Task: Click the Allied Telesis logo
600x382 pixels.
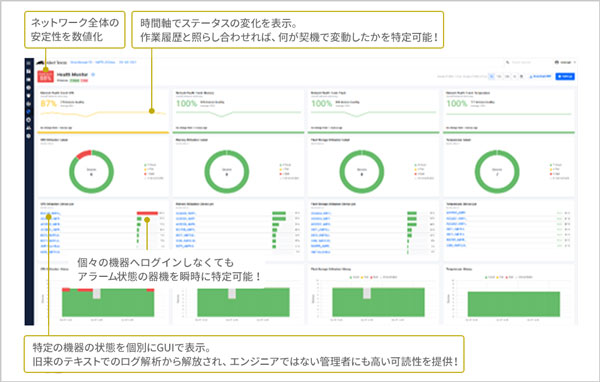Action: (52, 62)
